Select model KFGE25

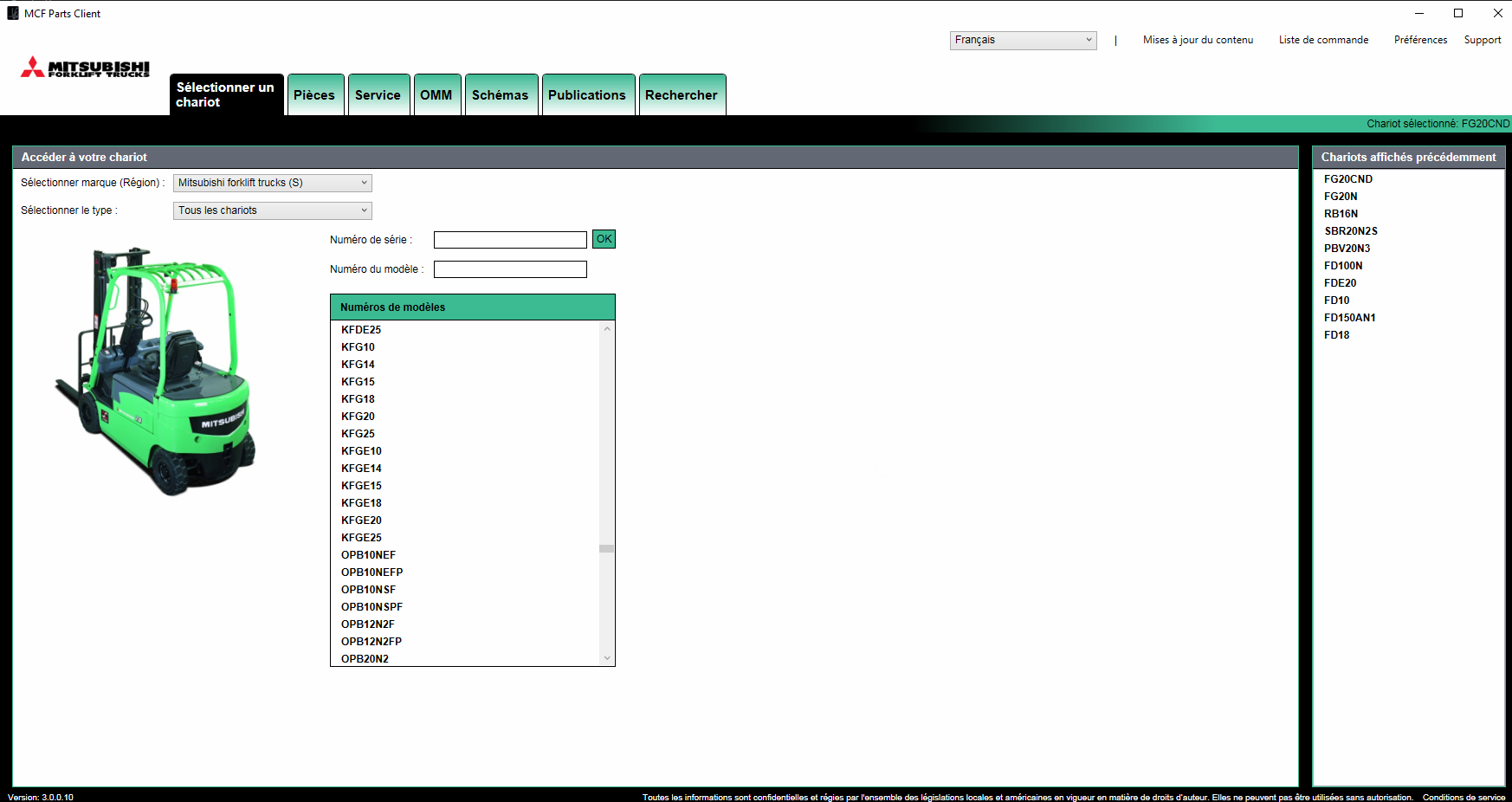point(361,538)
